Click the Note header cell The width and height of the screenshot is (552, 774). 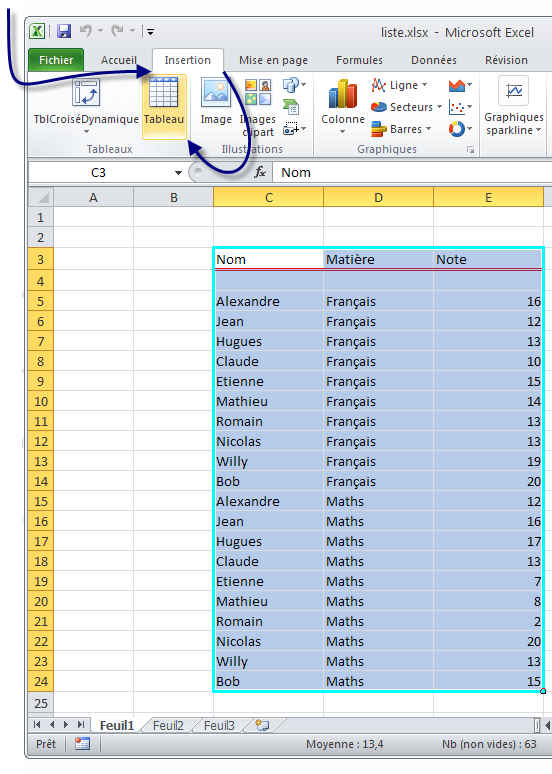point(488,260)
